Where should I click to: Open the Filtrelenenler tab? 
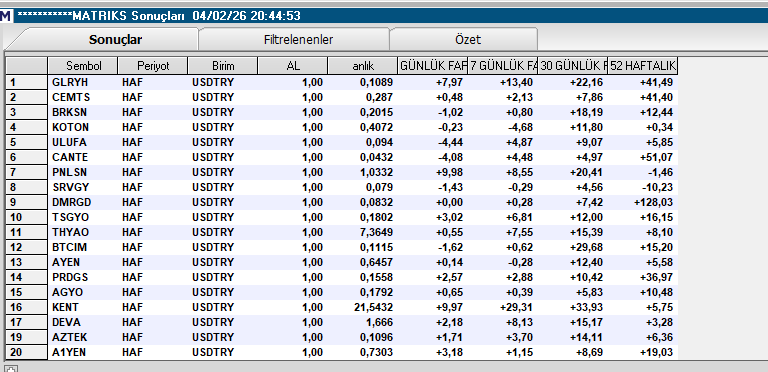point(298,40)
